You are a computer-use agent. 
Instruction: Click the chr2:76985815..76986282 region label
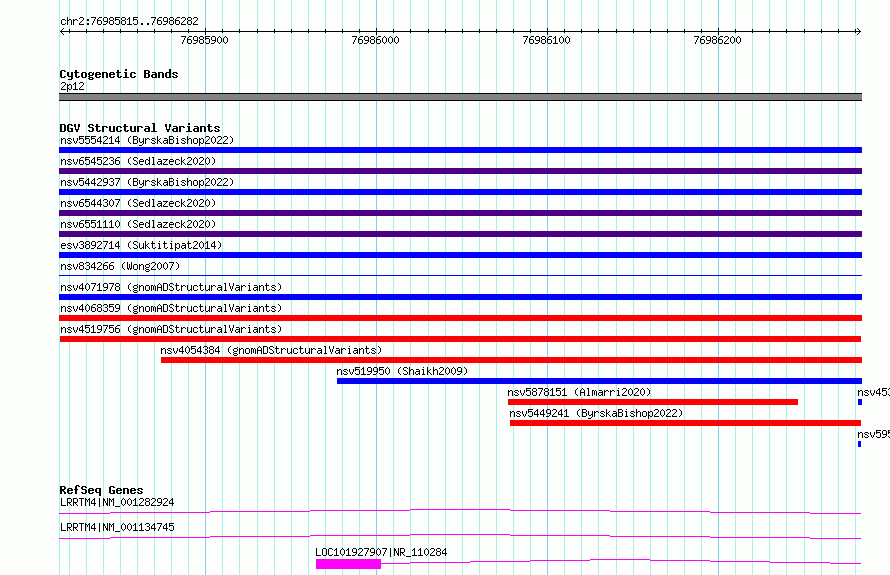pyautogui.click(x=129, y=21)
